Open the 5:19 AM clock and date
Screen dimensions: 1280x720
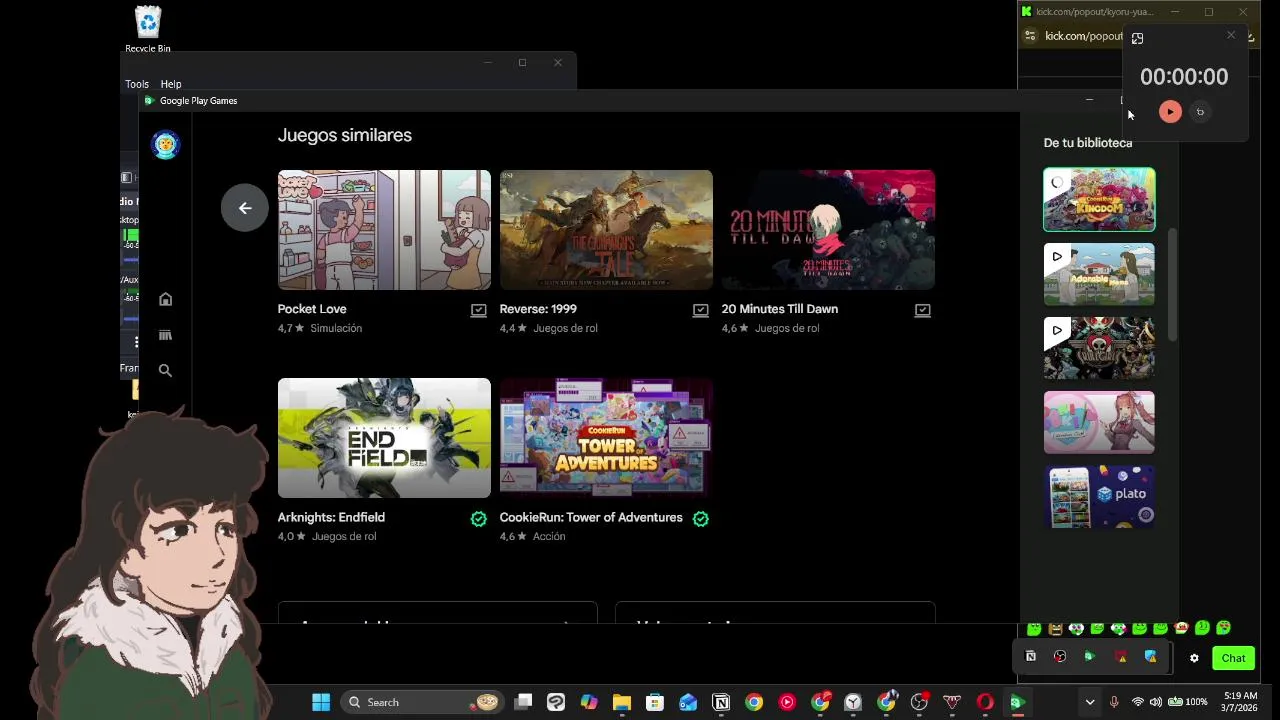1240,702
